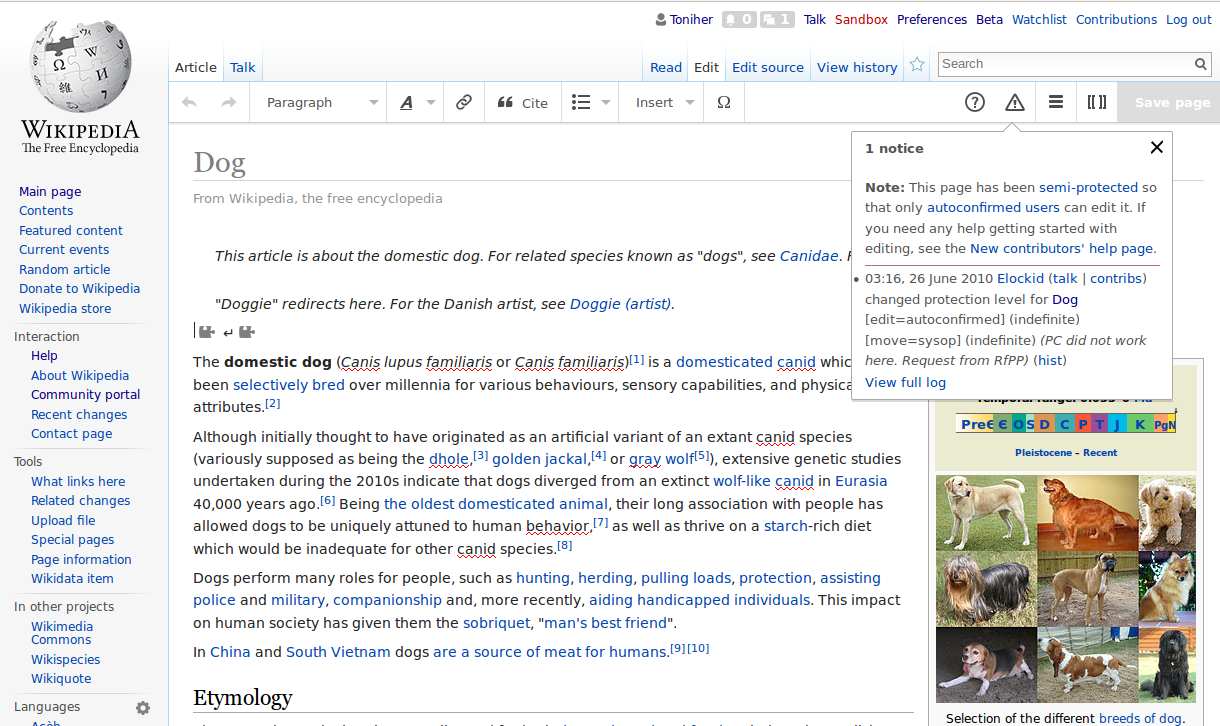
Task: Open the semi-protected link in notice
Action: (1088, 187)
